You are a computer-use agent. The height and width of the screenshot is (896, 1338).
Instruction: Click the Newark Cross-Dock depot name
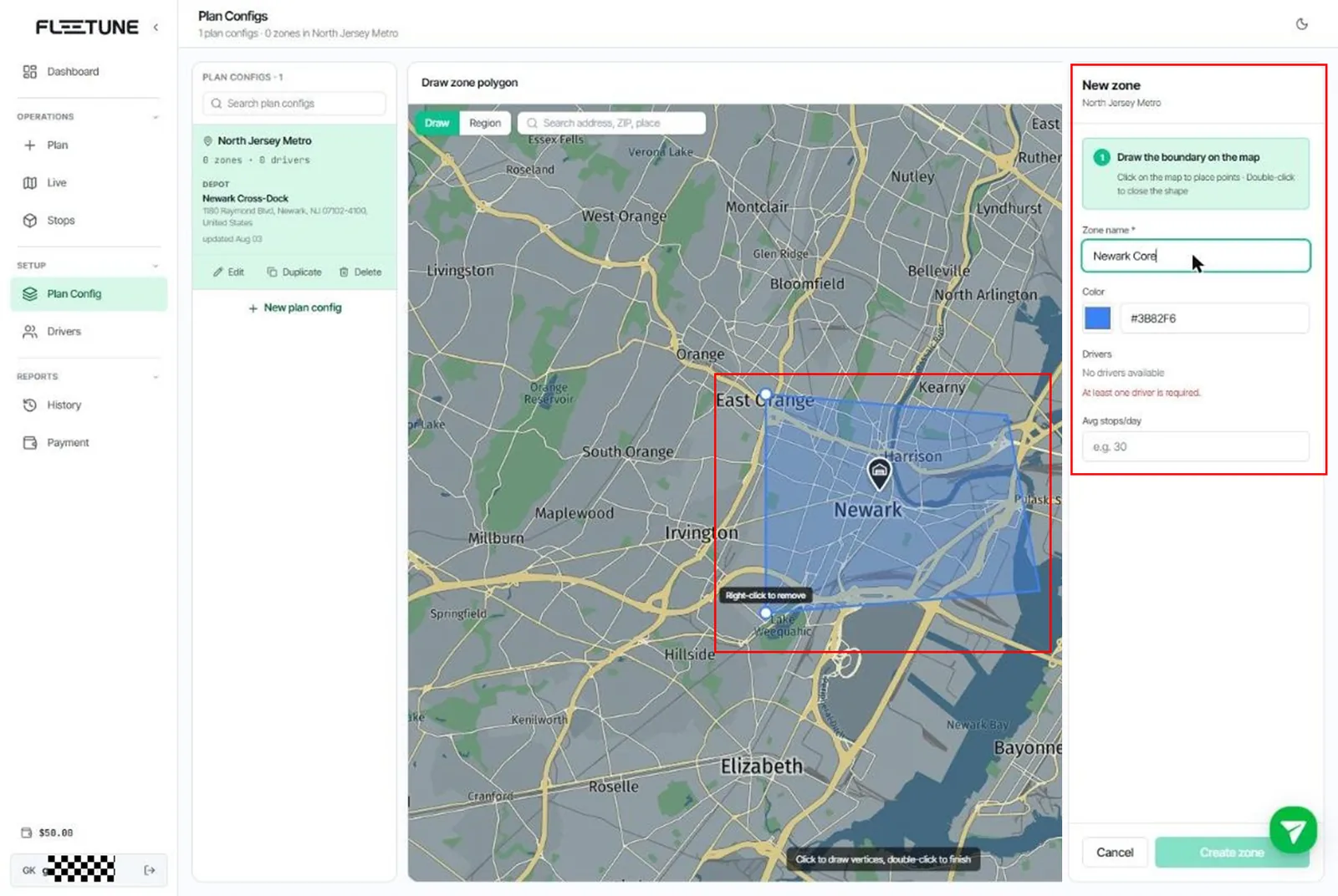pos(245,199)
